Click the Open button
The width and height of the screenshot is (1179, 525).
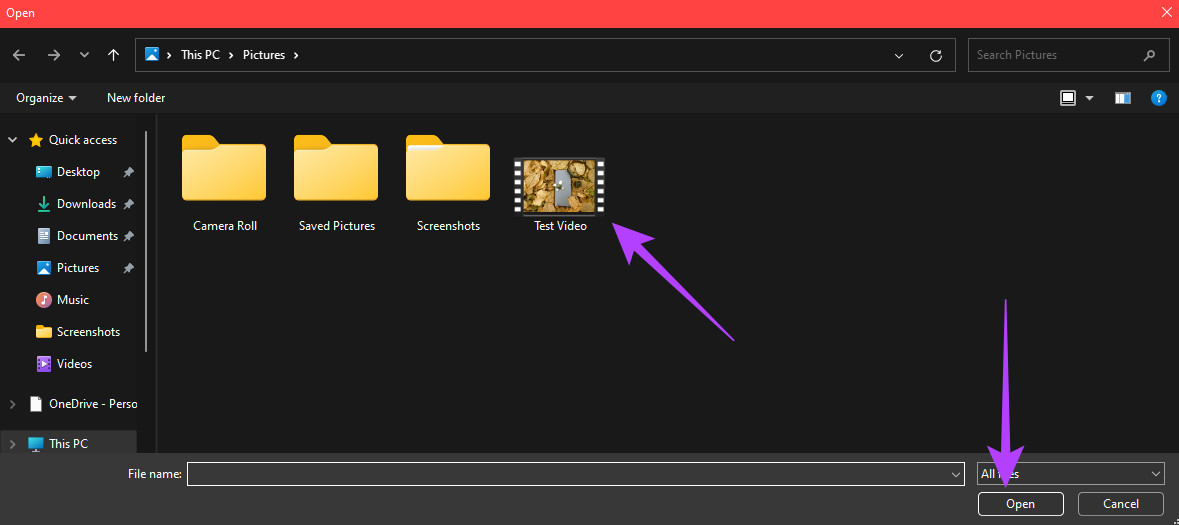coord(1020,504)
